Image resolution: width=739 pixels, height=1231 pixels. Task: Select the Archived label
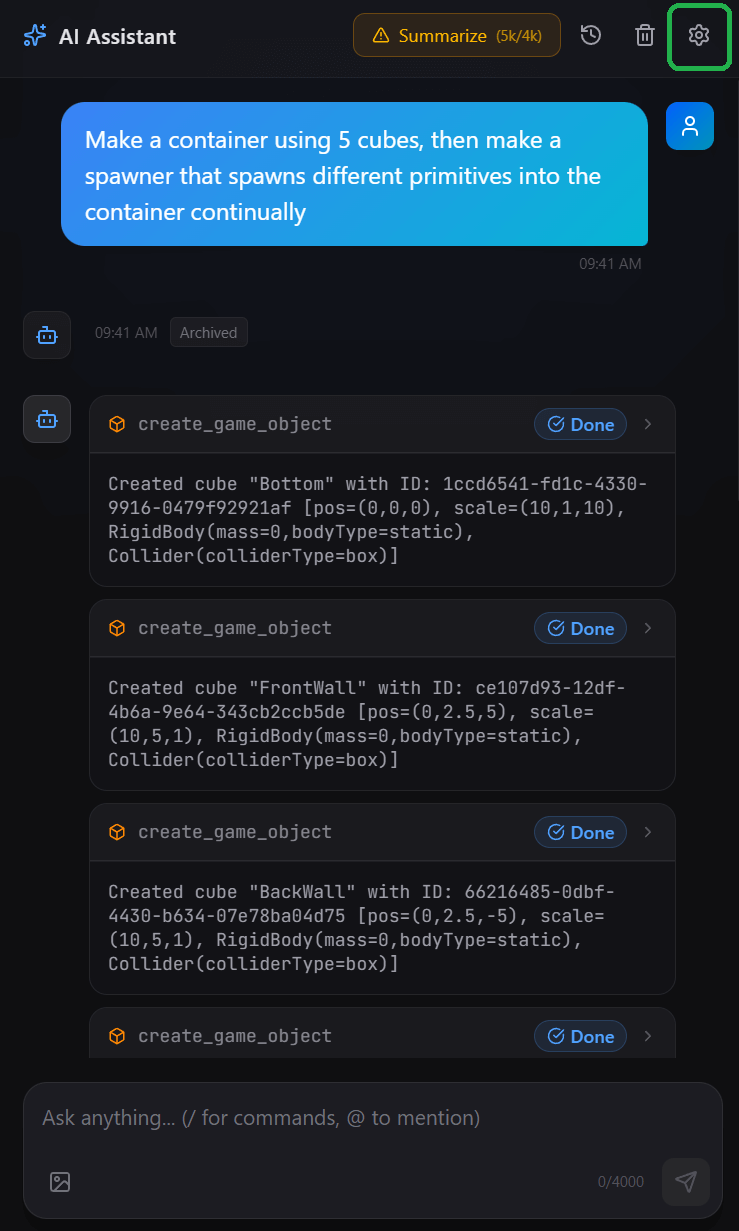[x=208, y=332]
